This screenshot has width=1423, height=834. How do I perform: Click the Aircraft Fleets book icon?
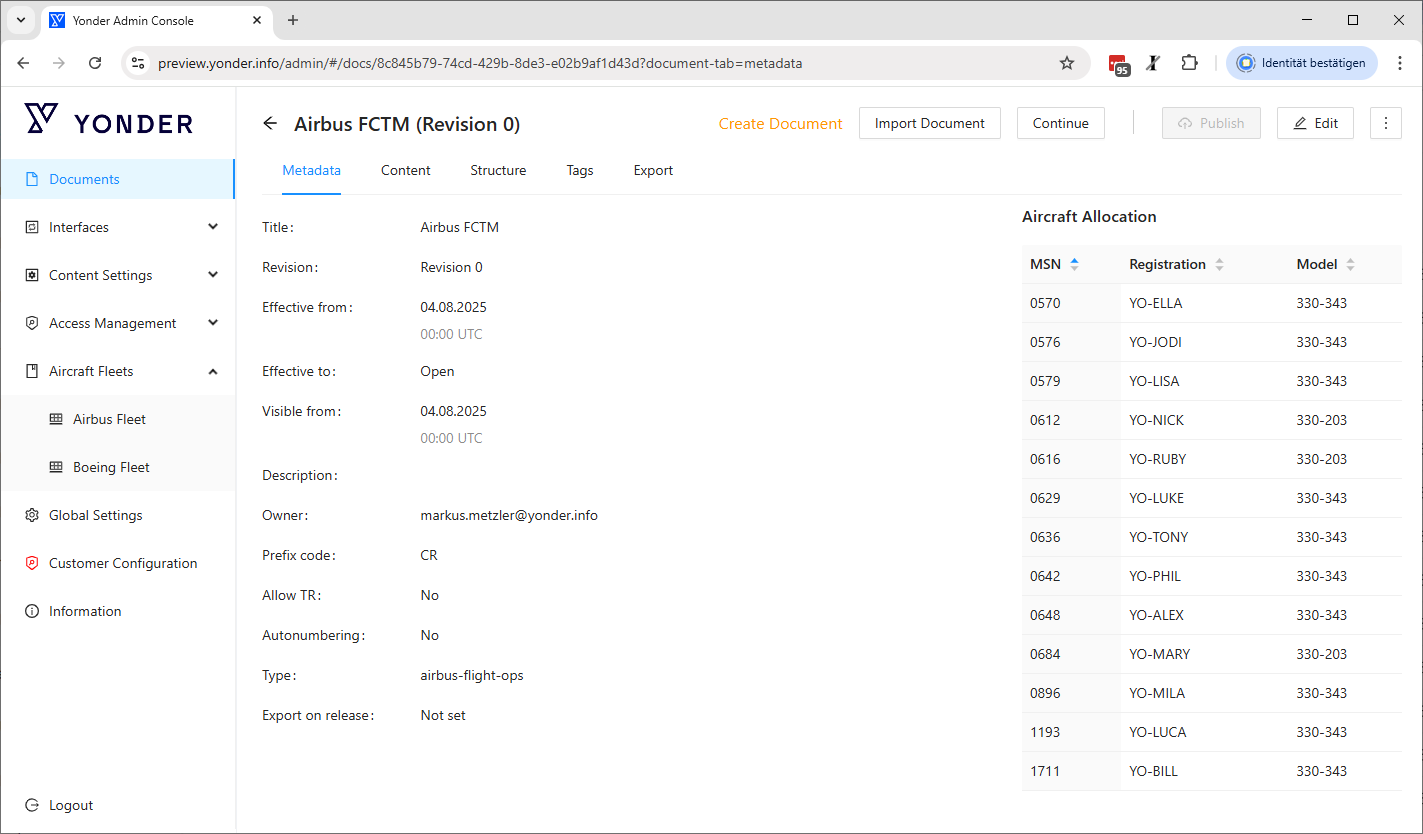[31, 371]
